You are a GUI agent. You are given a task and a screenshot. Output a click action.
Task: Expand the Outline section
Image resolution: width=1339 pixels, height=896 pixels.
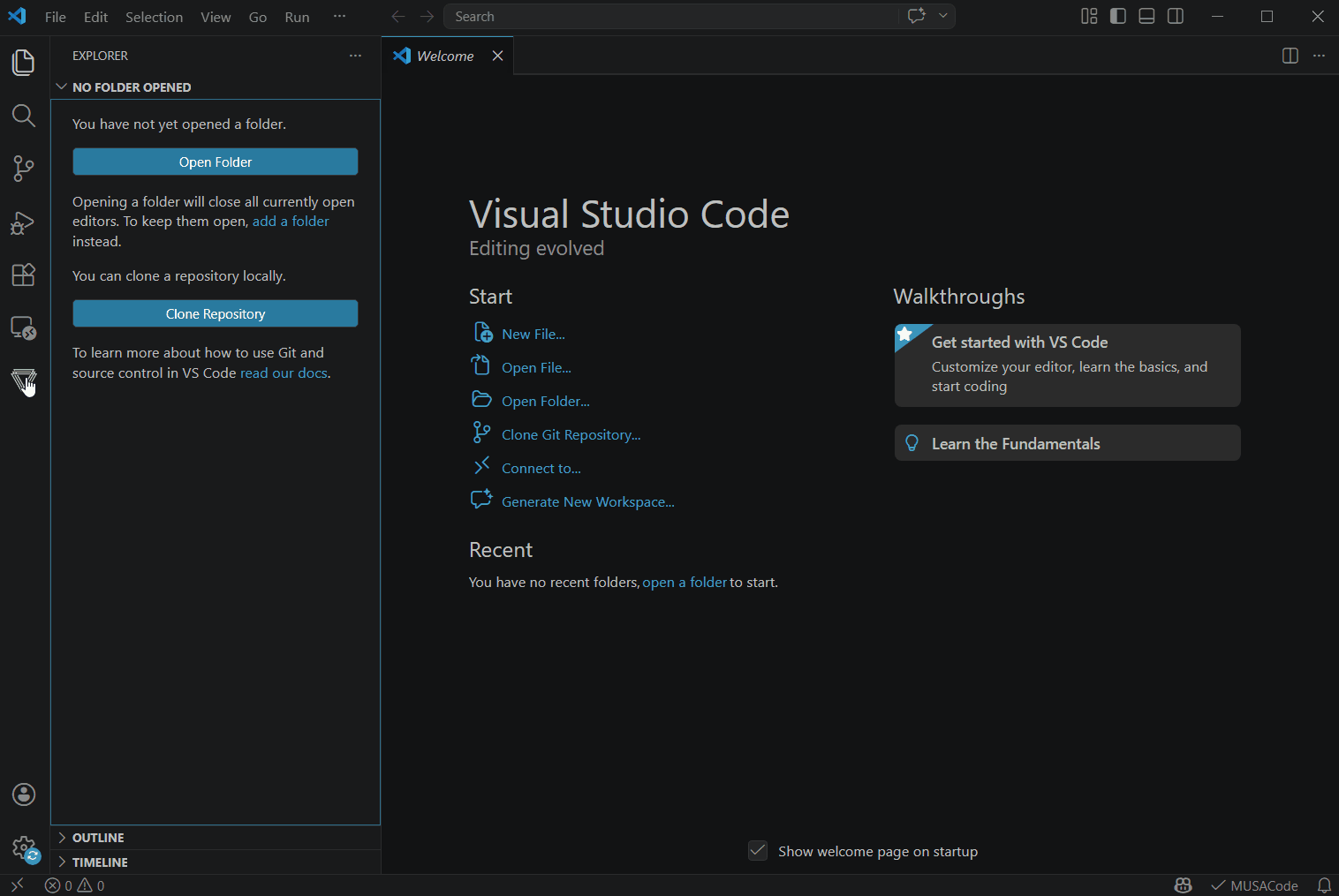tap(216, 838)
